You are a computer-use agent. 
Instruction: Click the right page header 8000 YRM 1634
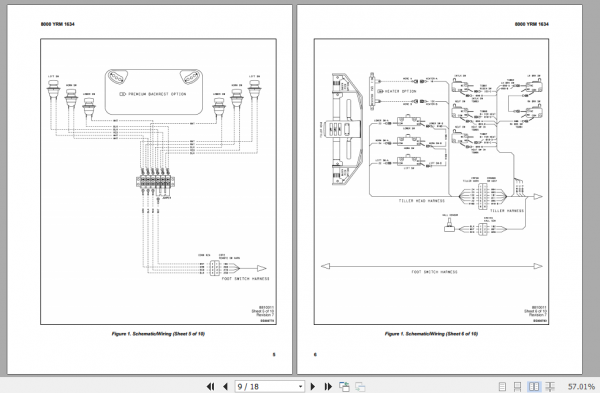pos(532,24)
